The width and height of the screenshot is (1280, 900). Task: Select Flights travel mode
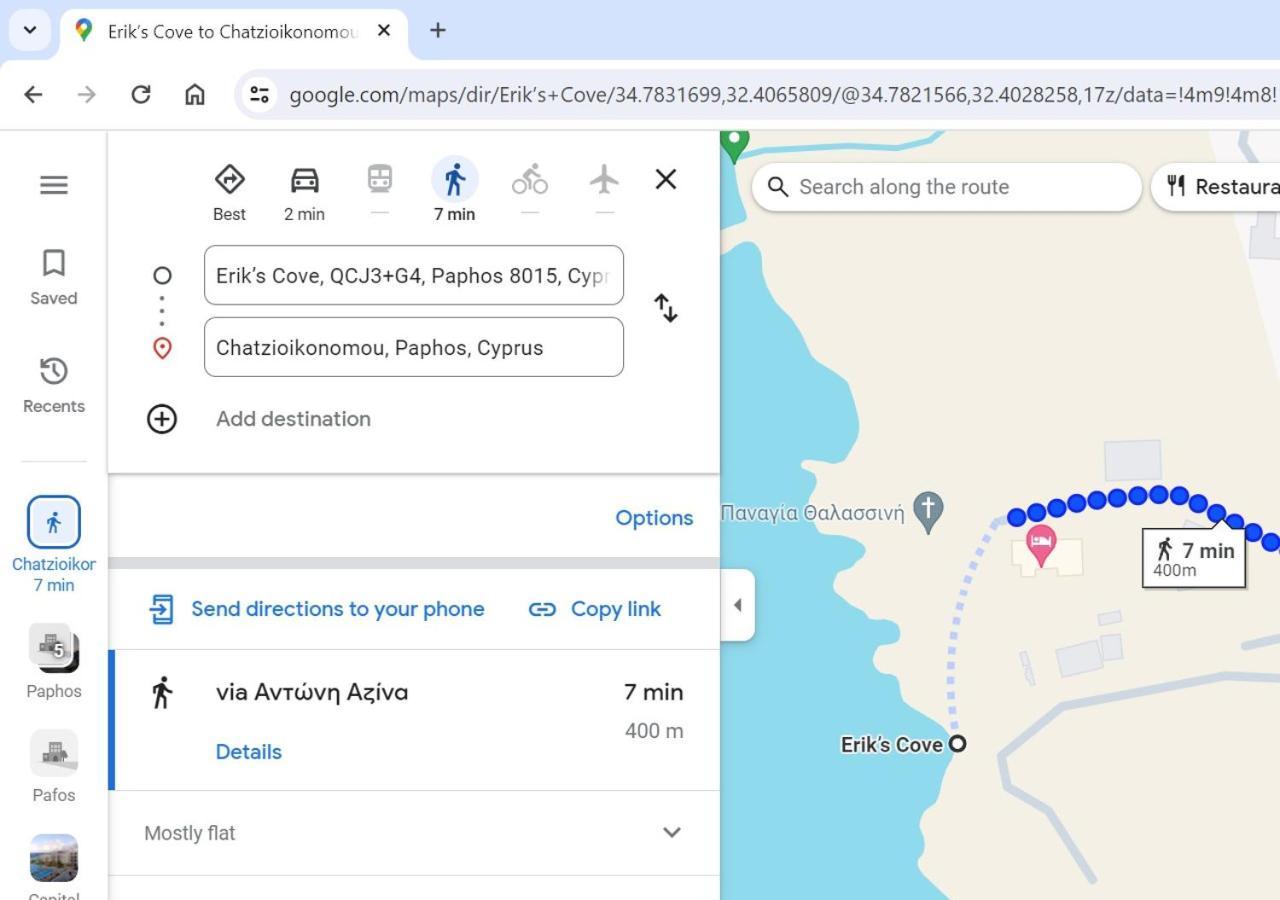click(x=604, y=190)
